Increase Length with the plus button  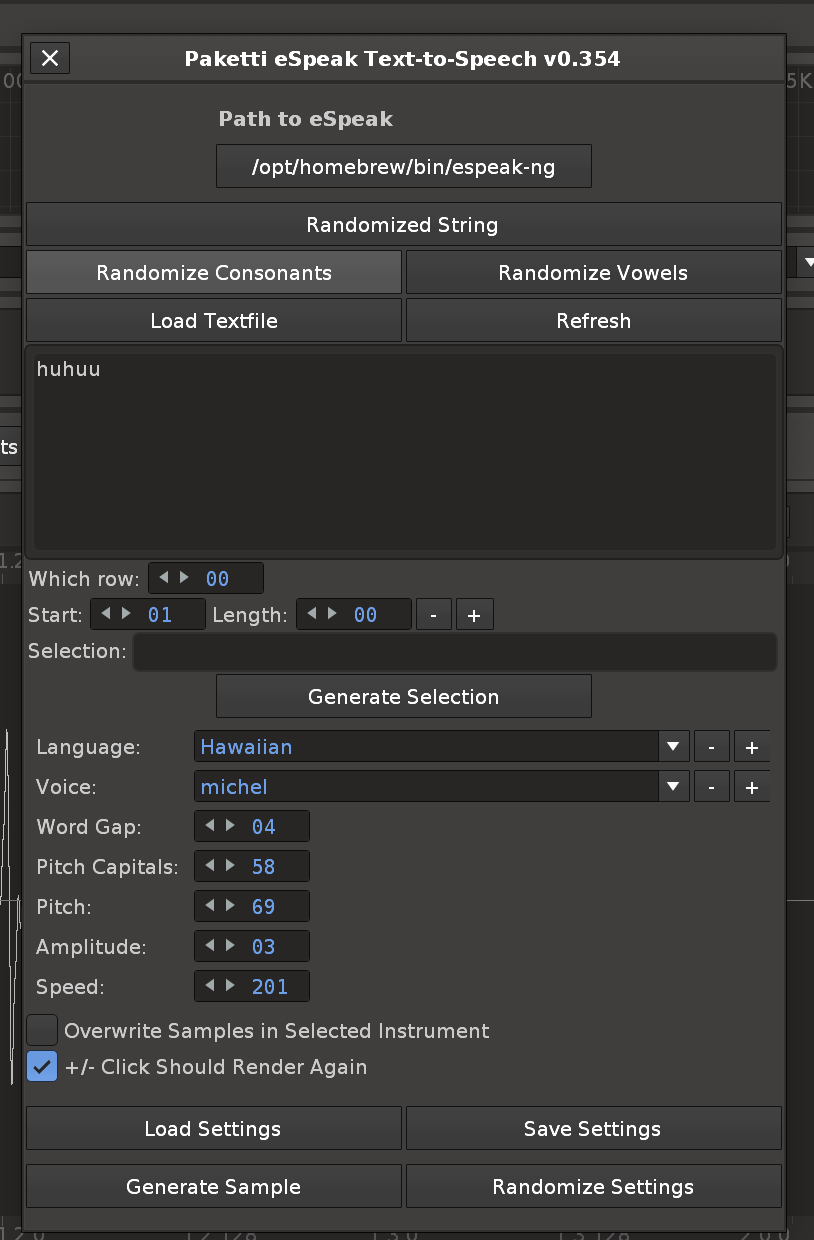[474, 615]
